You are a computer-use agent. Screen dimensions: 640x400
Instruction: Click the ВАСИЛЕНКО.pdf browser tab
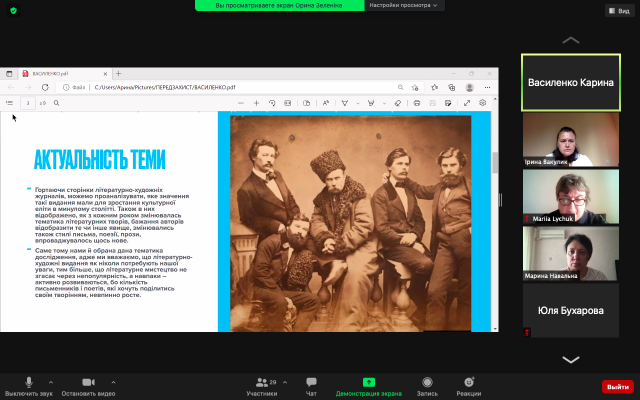click(x=55, y=73)
